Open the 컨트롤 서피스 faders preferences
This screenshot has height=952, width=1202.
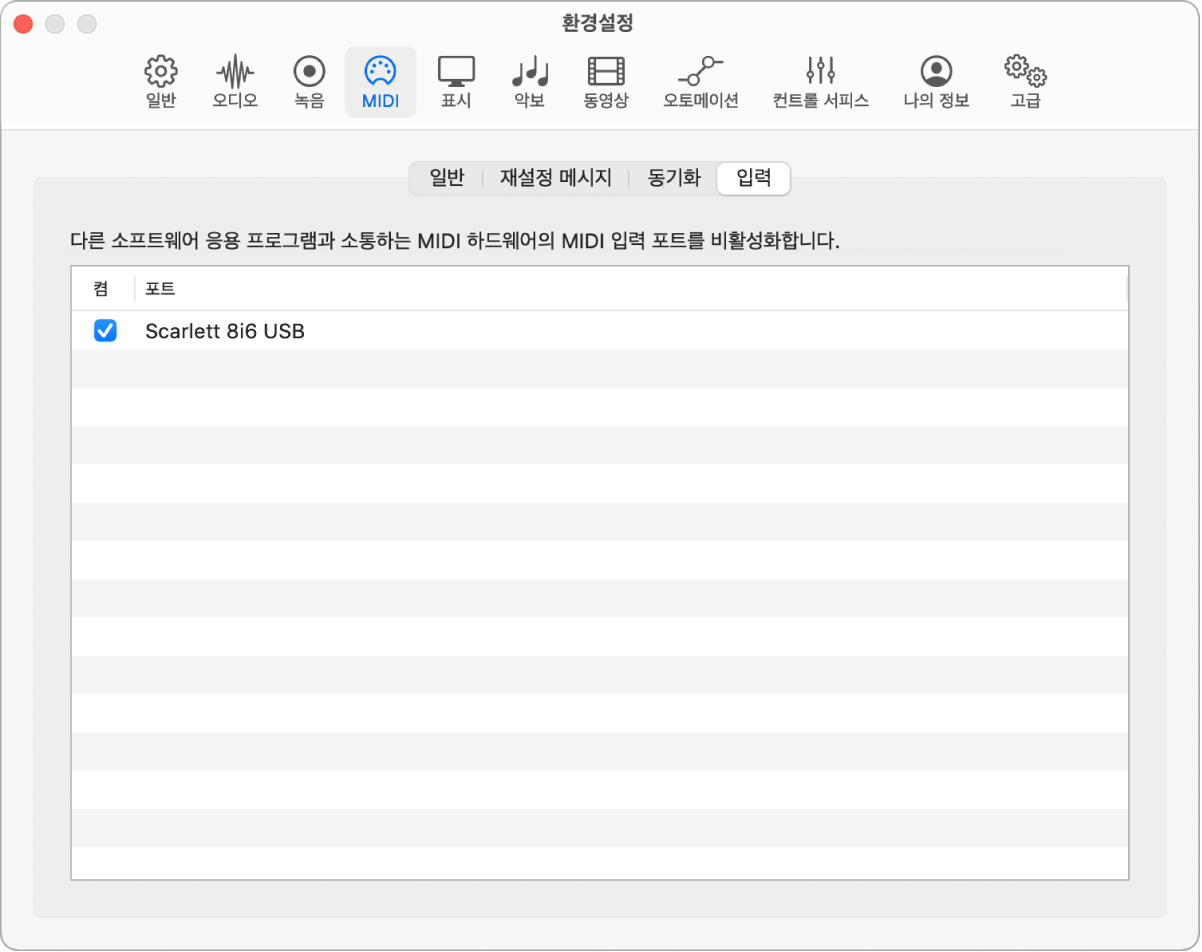[820, 82]
